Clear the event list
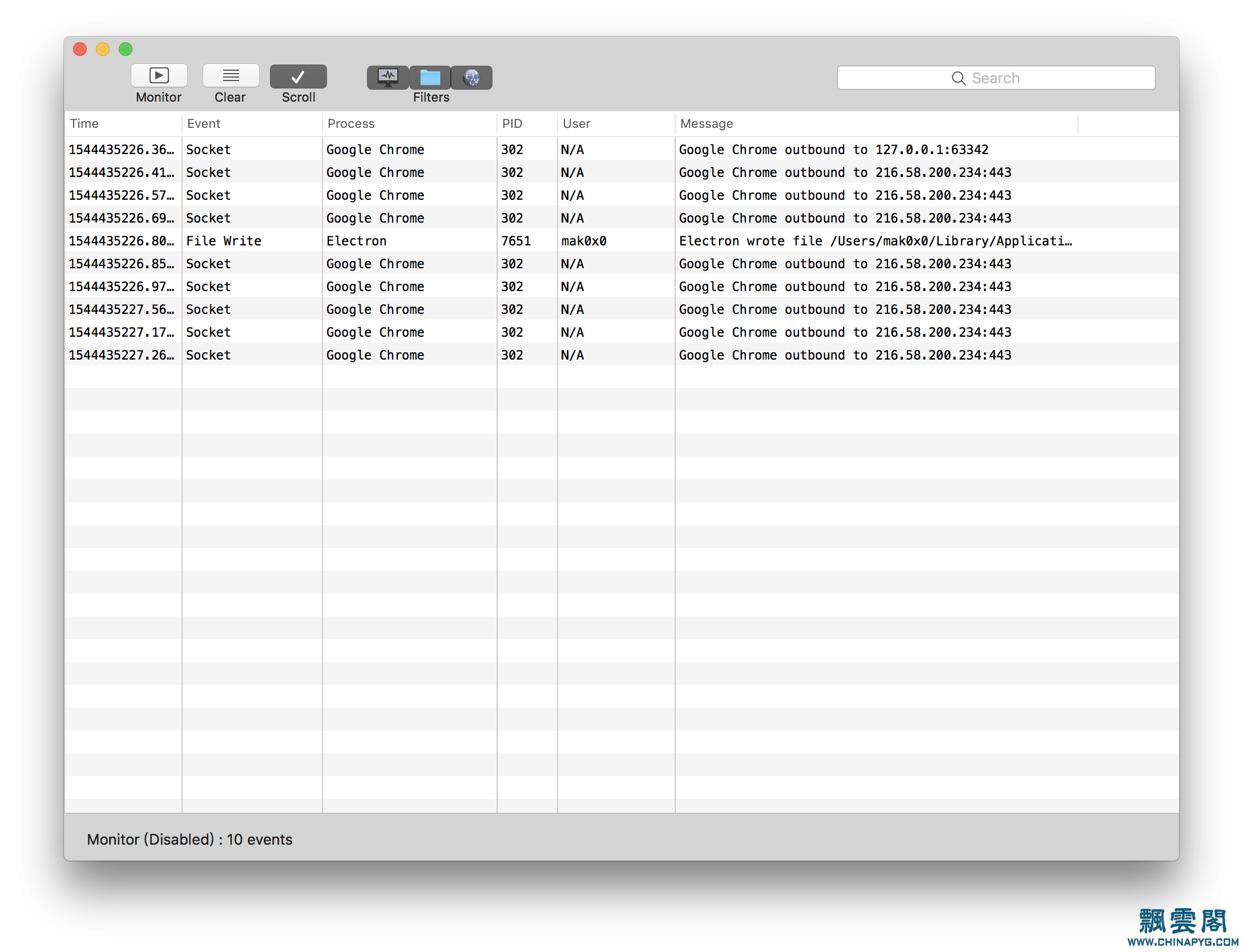 (231, 75)
